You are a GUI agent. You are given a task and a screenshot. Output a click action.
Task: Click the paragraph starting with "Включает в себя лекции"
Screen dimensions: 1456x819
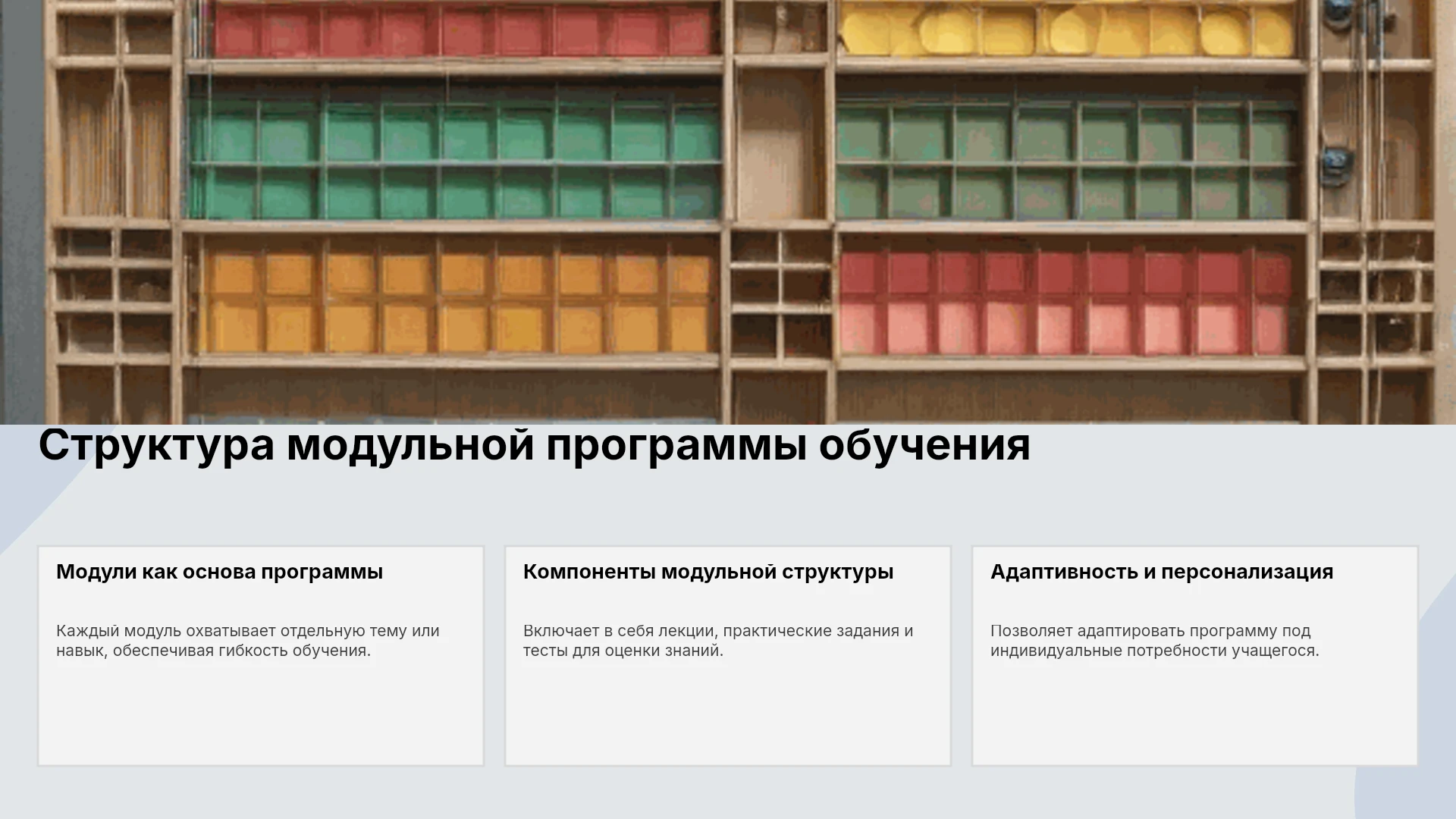(718, 641)
